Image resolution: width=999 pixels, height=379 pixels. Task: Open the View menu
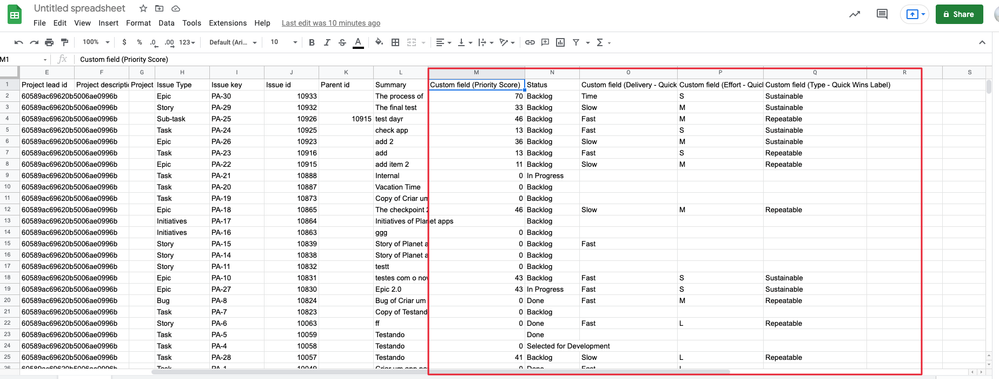[x=82, y=23]
